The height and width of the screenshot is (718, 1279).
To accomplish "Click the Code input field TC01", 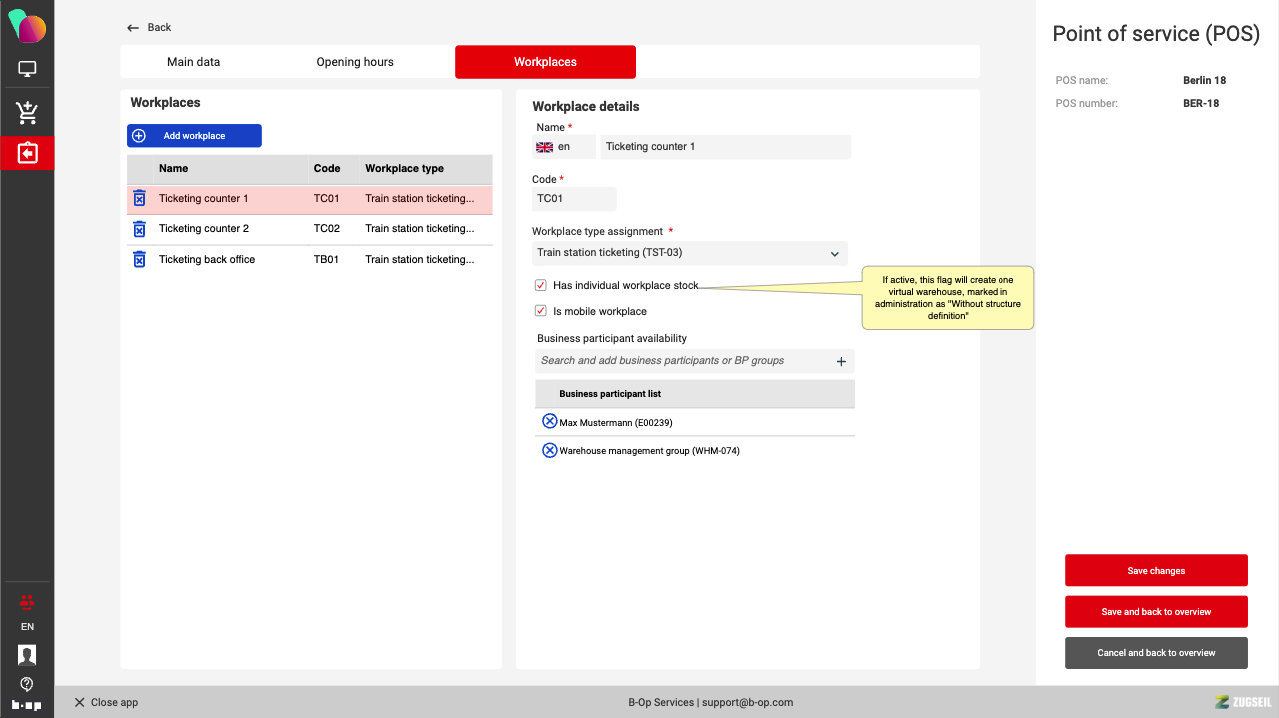I will [574, 199].
